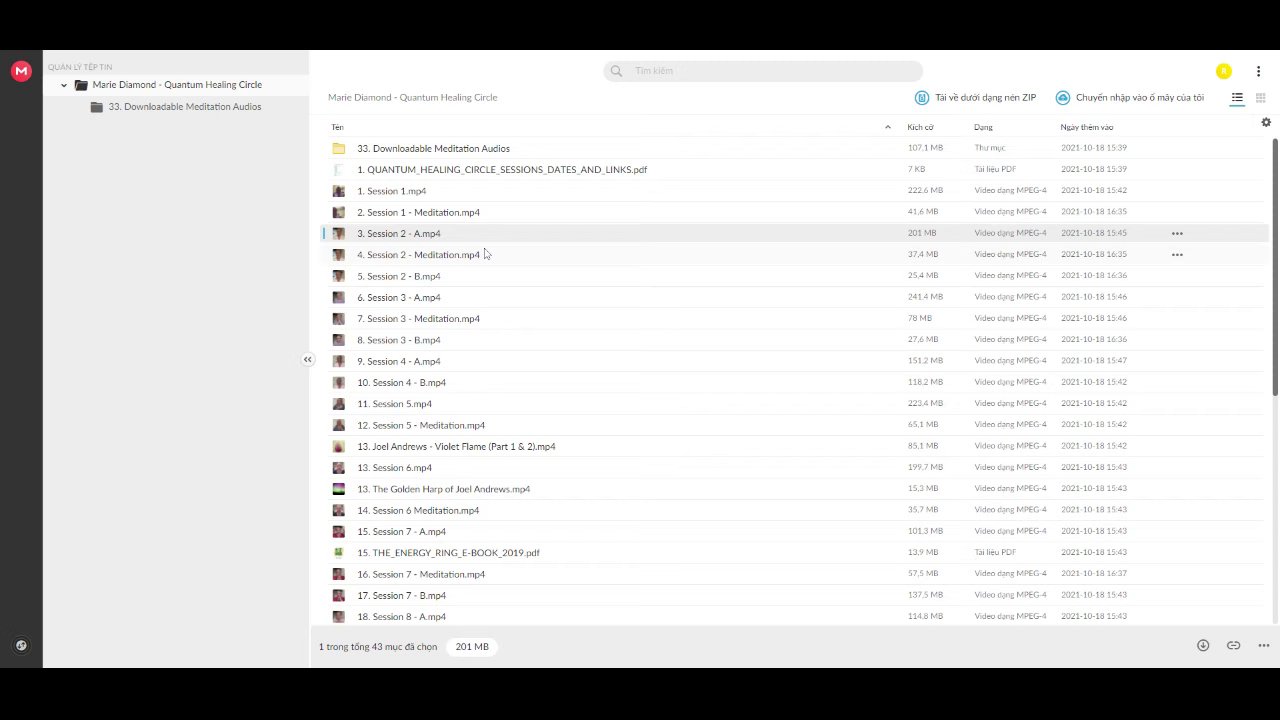Viewport: 1280px width, 720px height.
Task: Click the thumbnail of 13. The Golden Harp of Joel Andrews.mp4
Action: [x=339, y=489]
